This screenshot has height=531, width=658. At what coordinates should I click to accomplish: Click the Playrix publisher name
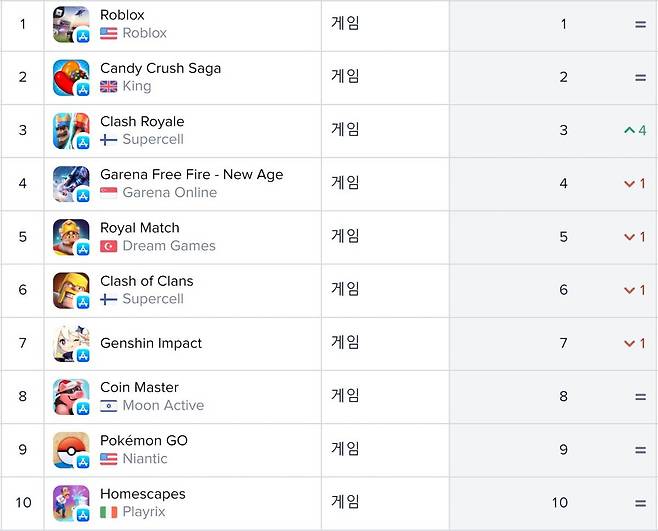pyautogui.click(x=146, y=511)
